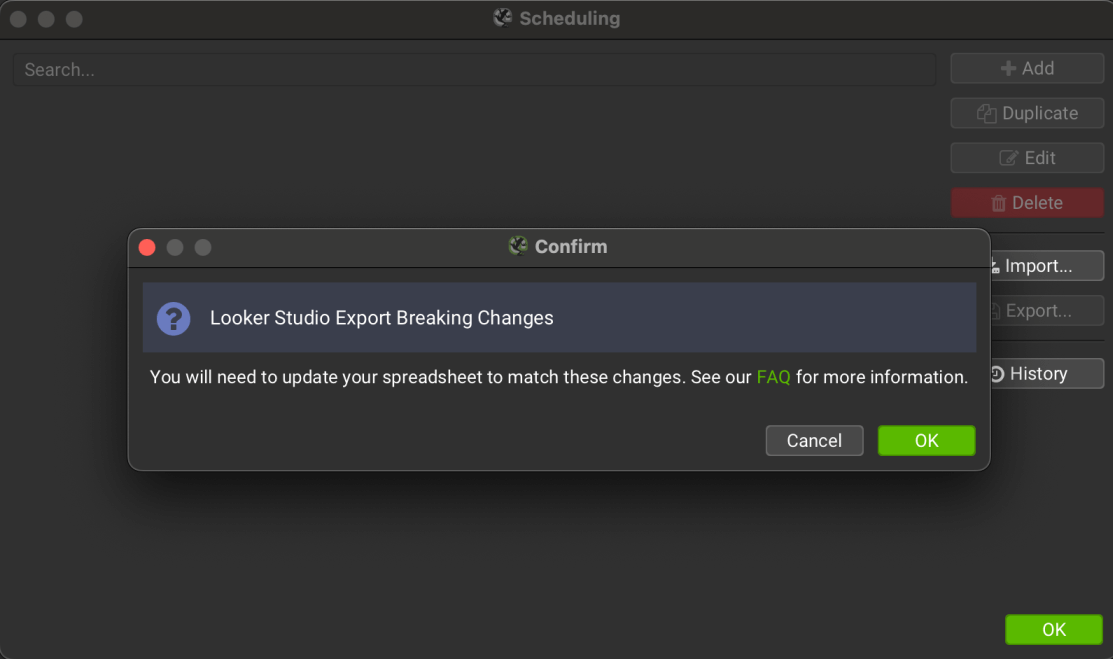Close the Confirm dialog with the red button
This screenshot has width=1113, height=659.
(147, 247)
